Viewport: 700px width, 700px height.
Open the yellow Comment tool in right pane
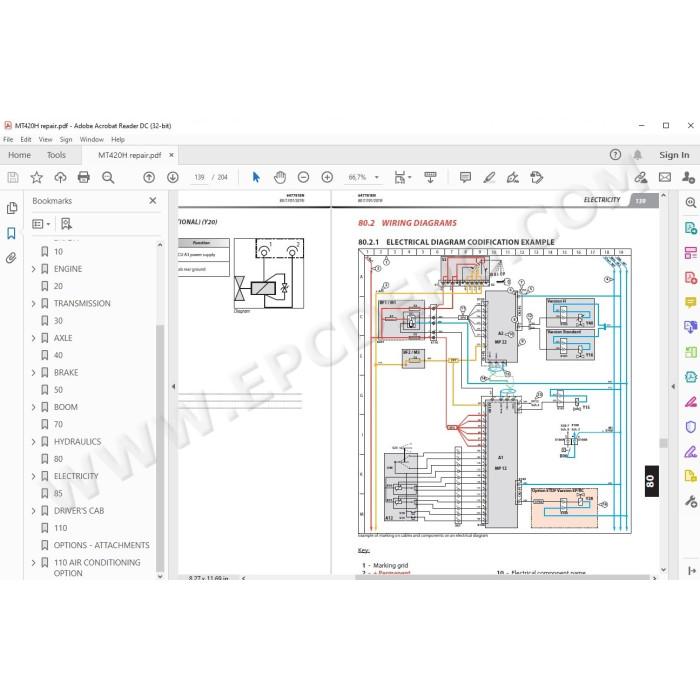[x=691, y=303]
